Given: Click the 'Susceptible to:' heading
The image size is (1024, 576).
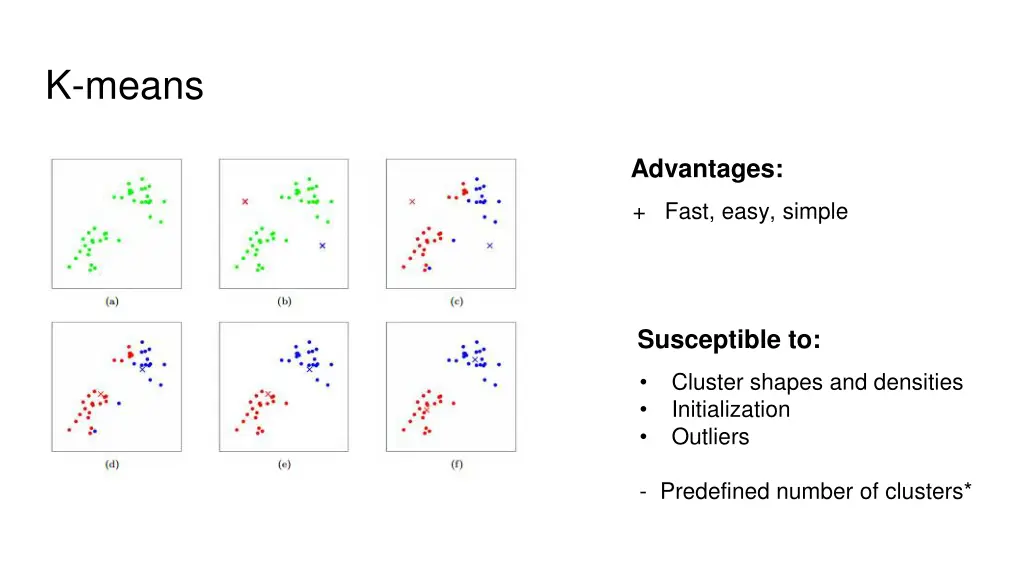Looking at the screenshot, I should click(729, 340).
